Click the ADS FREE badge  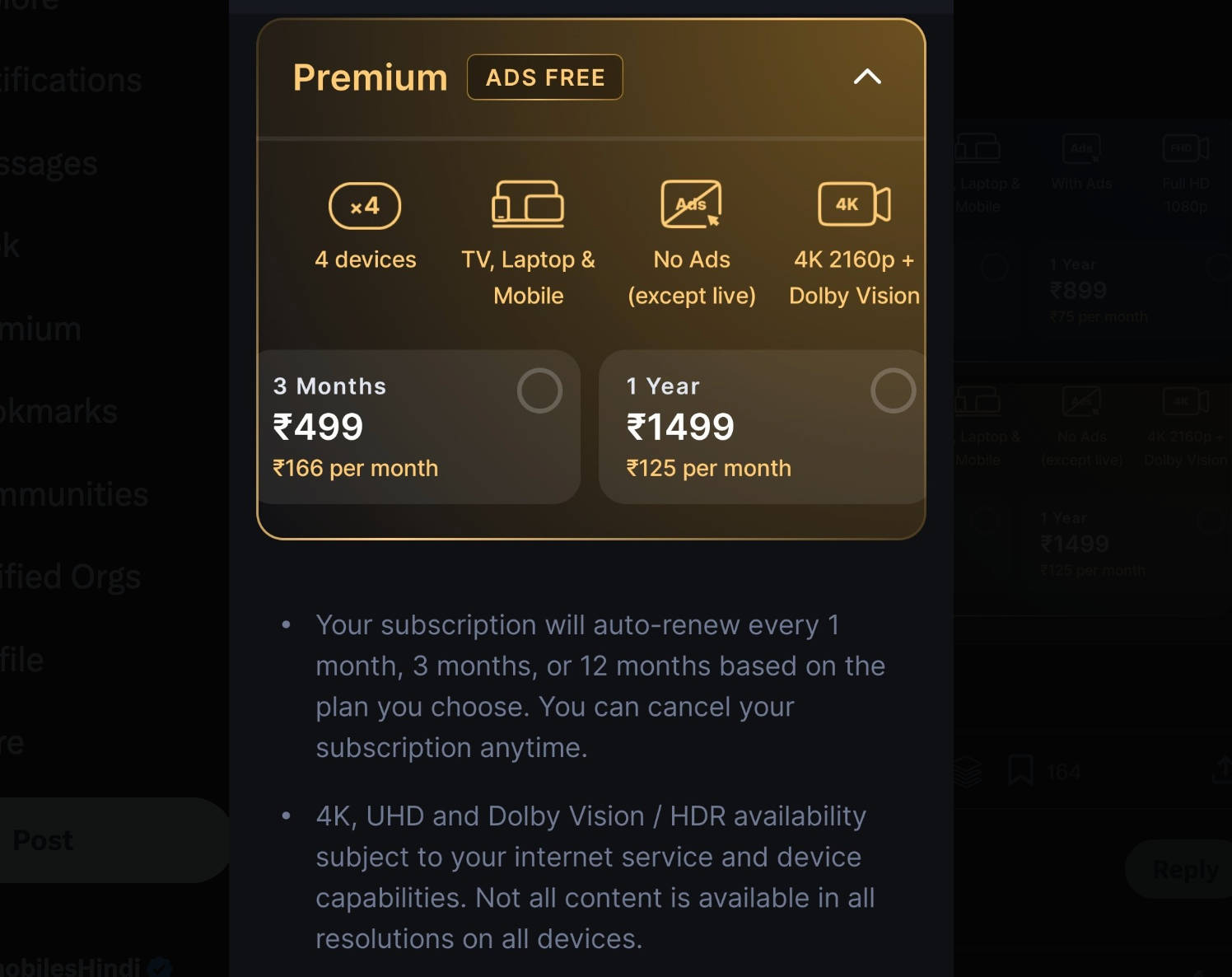[545, 77]
